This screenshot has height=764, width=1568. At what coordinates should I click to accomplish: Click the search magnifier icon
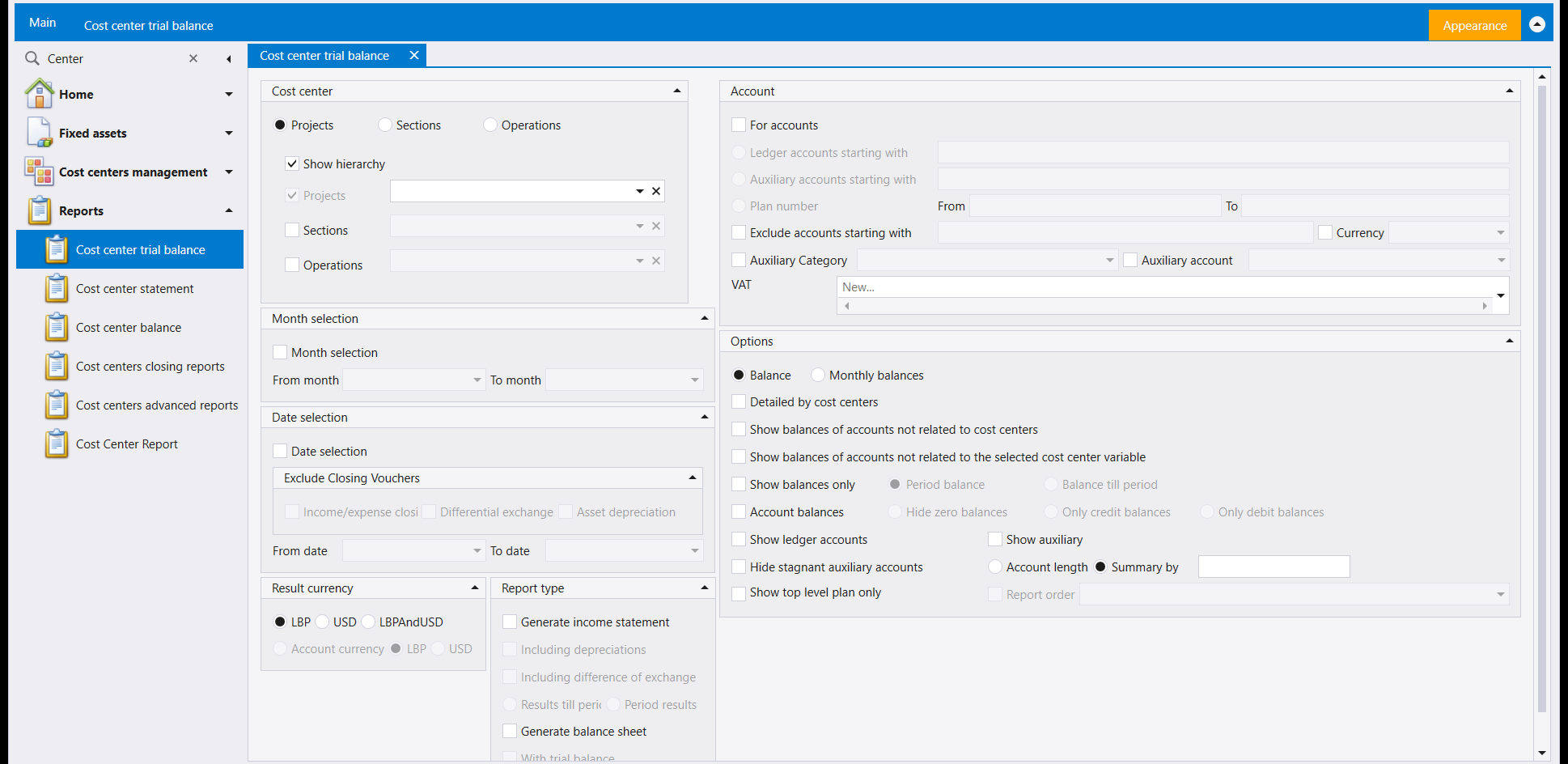(x=32, y=58)
